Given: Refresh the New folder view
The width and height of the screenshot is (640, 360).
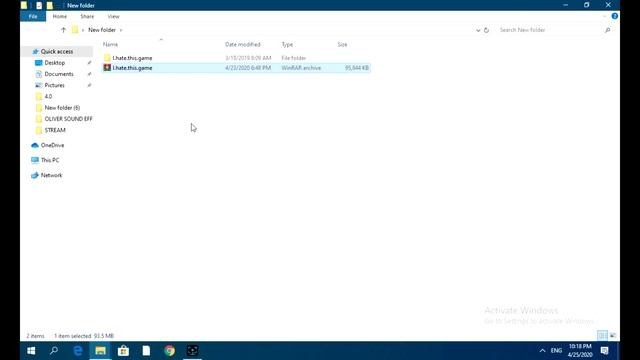Looking at the screenshot, I should click(x=486, y=30).
